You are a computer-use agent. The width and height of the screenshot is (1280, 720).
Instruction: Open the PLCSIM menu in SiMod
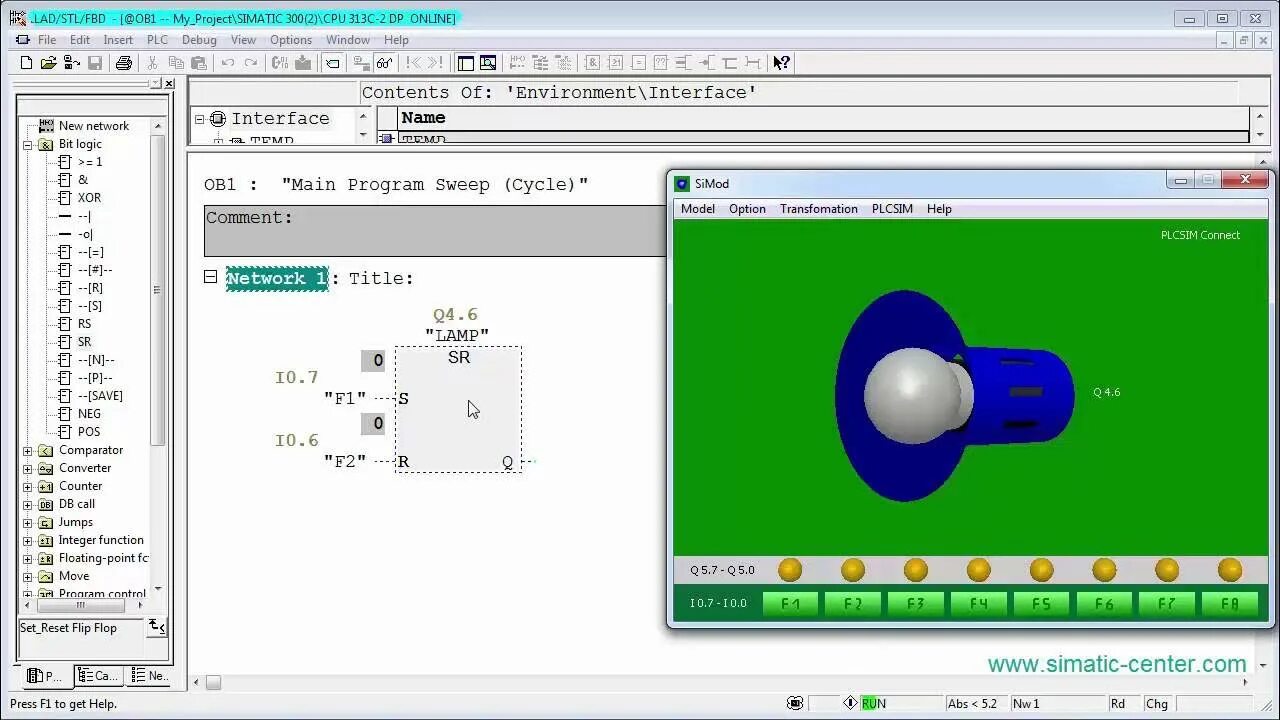892,209
